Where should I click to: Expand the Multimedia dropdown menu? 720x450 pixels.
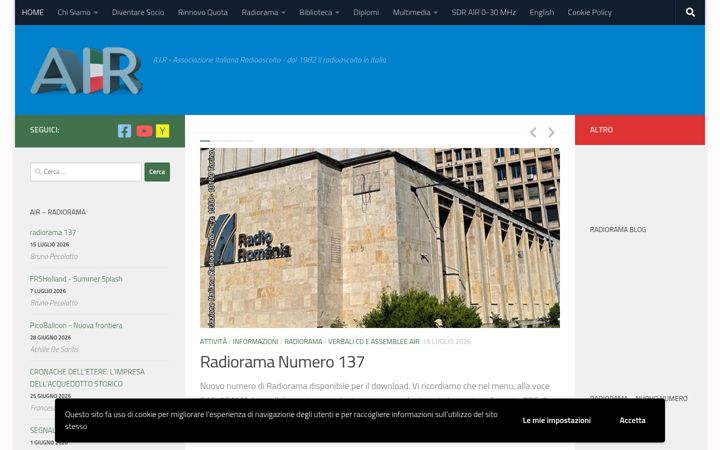pos(415,12)
